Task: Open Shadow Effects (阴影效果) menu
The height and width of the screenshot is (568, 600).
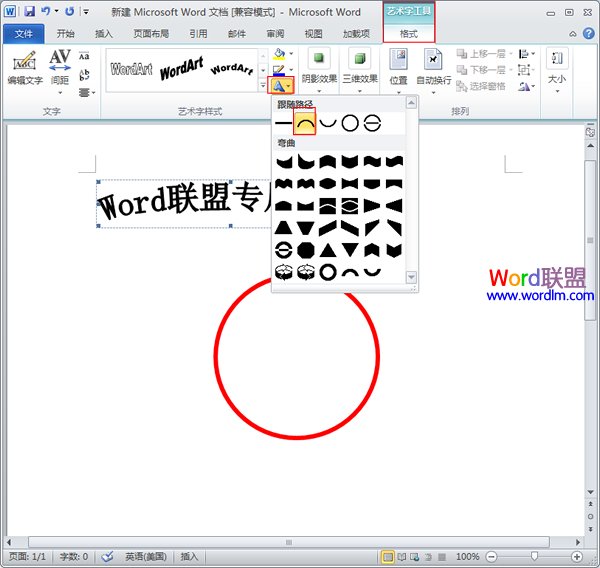Action: (319, 71)
